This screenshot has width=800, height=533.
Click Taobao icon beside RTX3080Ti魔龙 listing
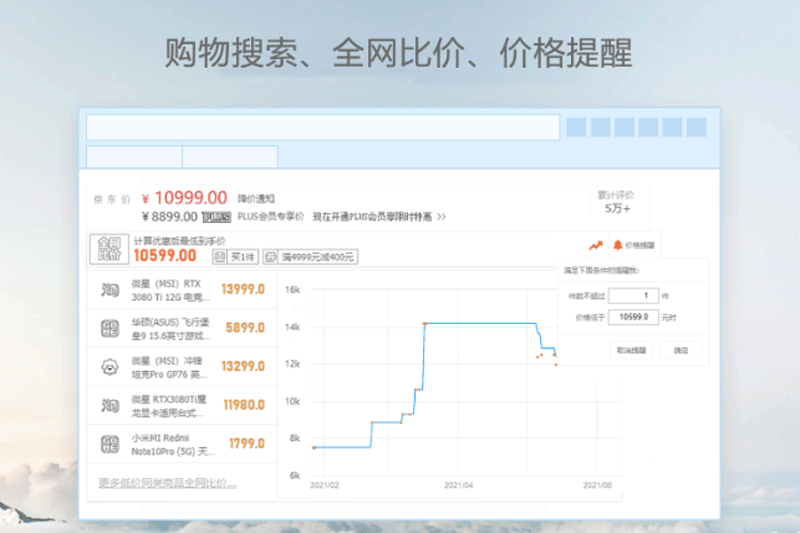click(x=110, y=404)
